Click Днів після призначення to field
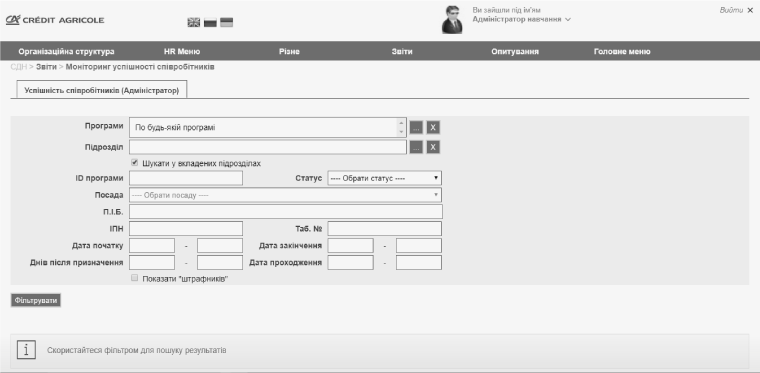This screenshot has height=373, width=760. point(220,263)
